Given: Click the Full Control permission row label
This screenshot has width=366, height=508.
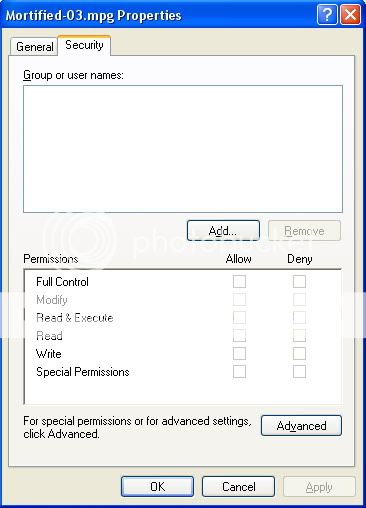Looking at the screenshot, I should (x=62, y=282).
